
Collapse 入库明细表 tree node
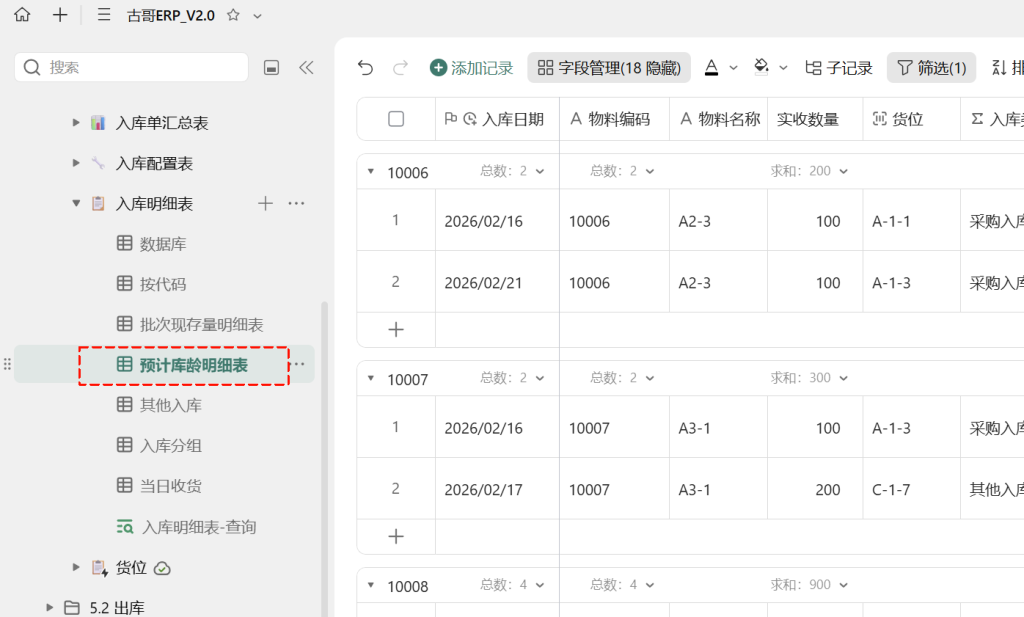[x=76, y=203]
